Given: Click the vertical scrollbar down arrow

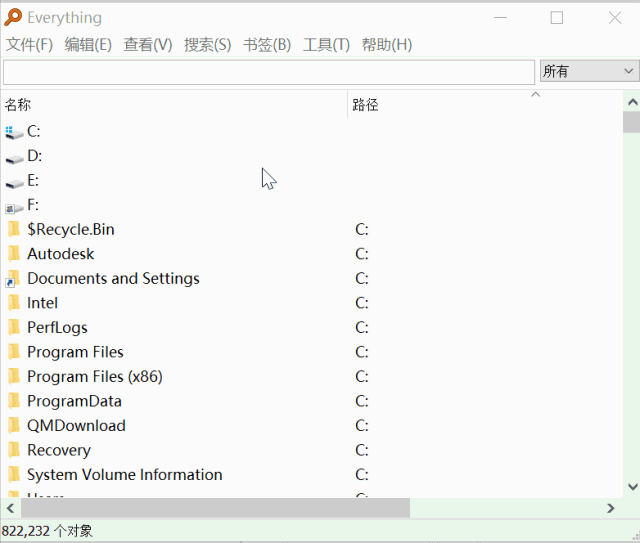Looking at the screenshot, I should click(x=632, y=486).
